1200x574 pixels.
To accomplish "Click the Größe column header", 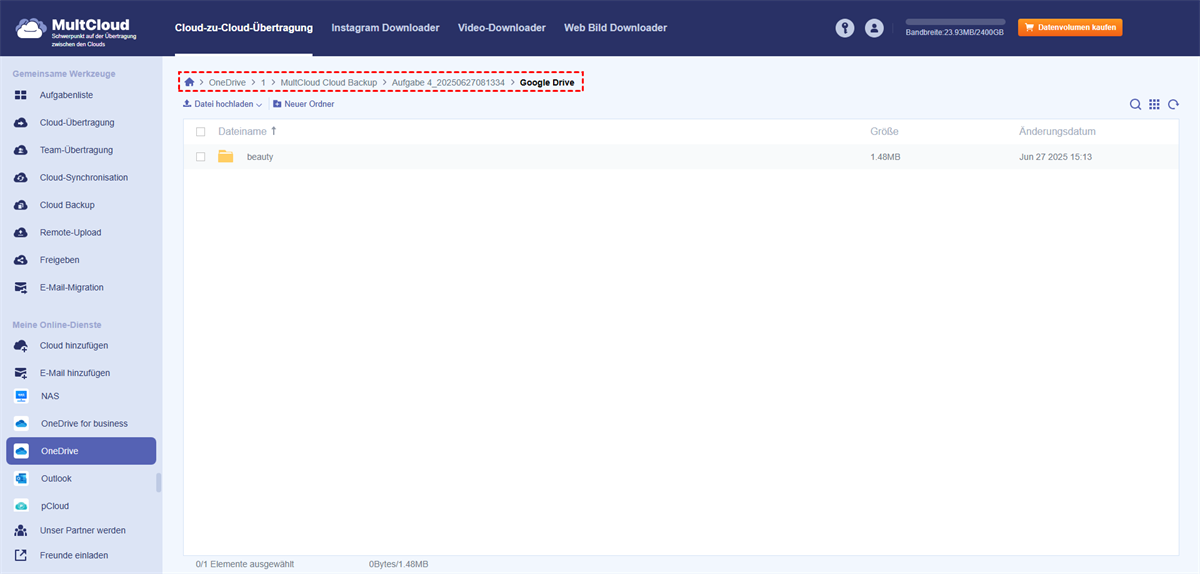I will 884,132.
